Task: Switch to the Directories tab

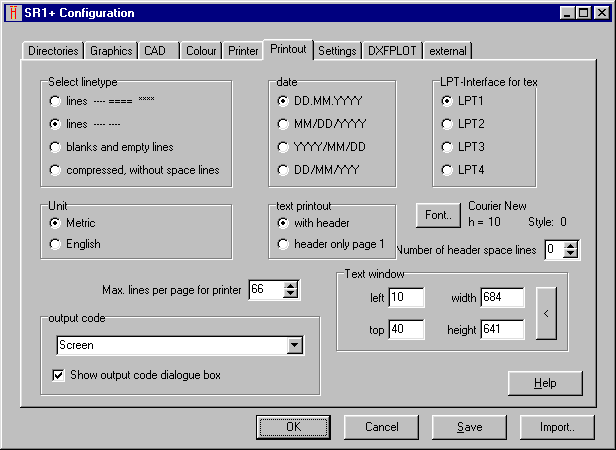Action: (x=53, y=51)
